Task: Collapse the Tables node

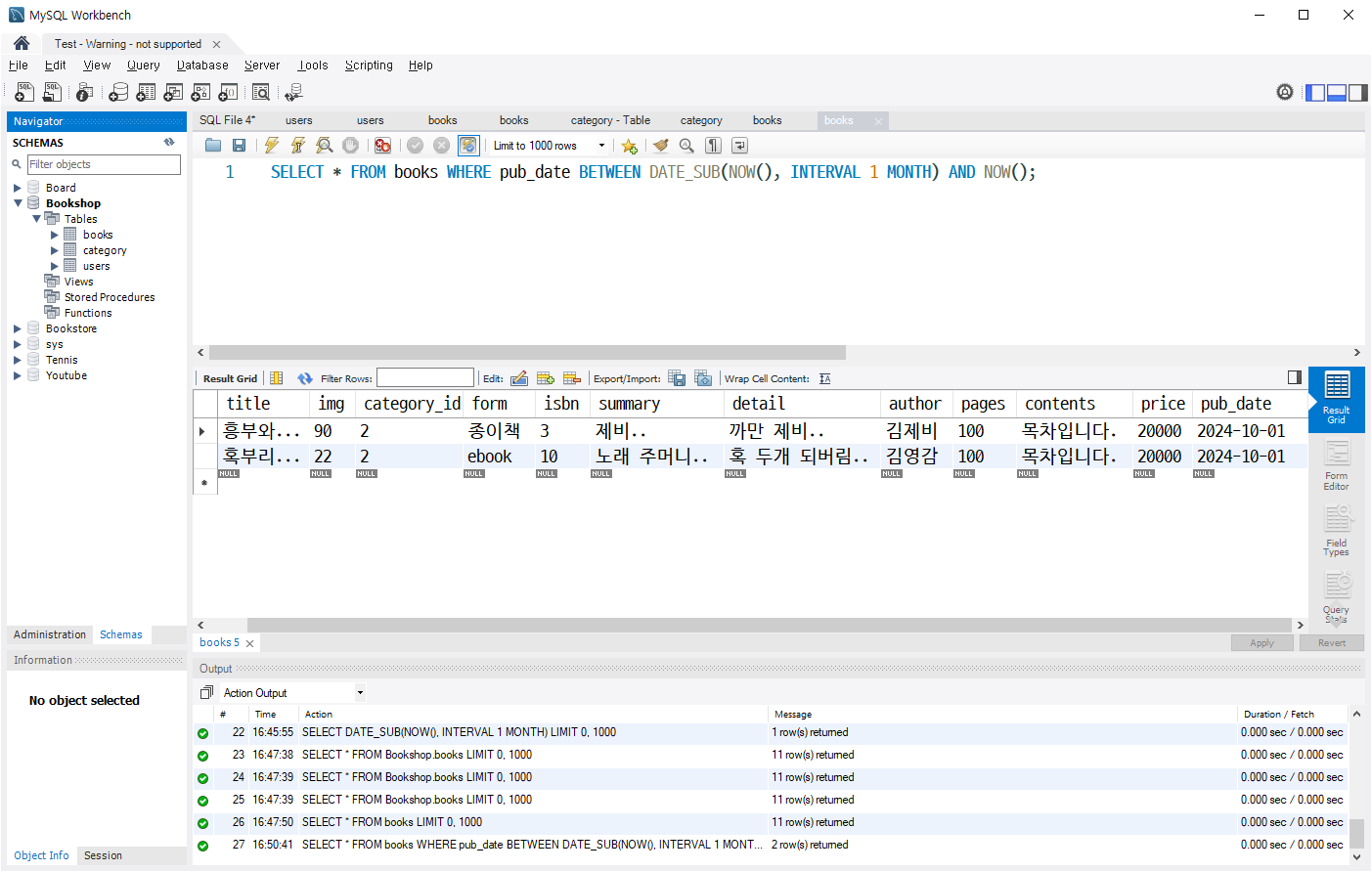Action: [36, 219]
